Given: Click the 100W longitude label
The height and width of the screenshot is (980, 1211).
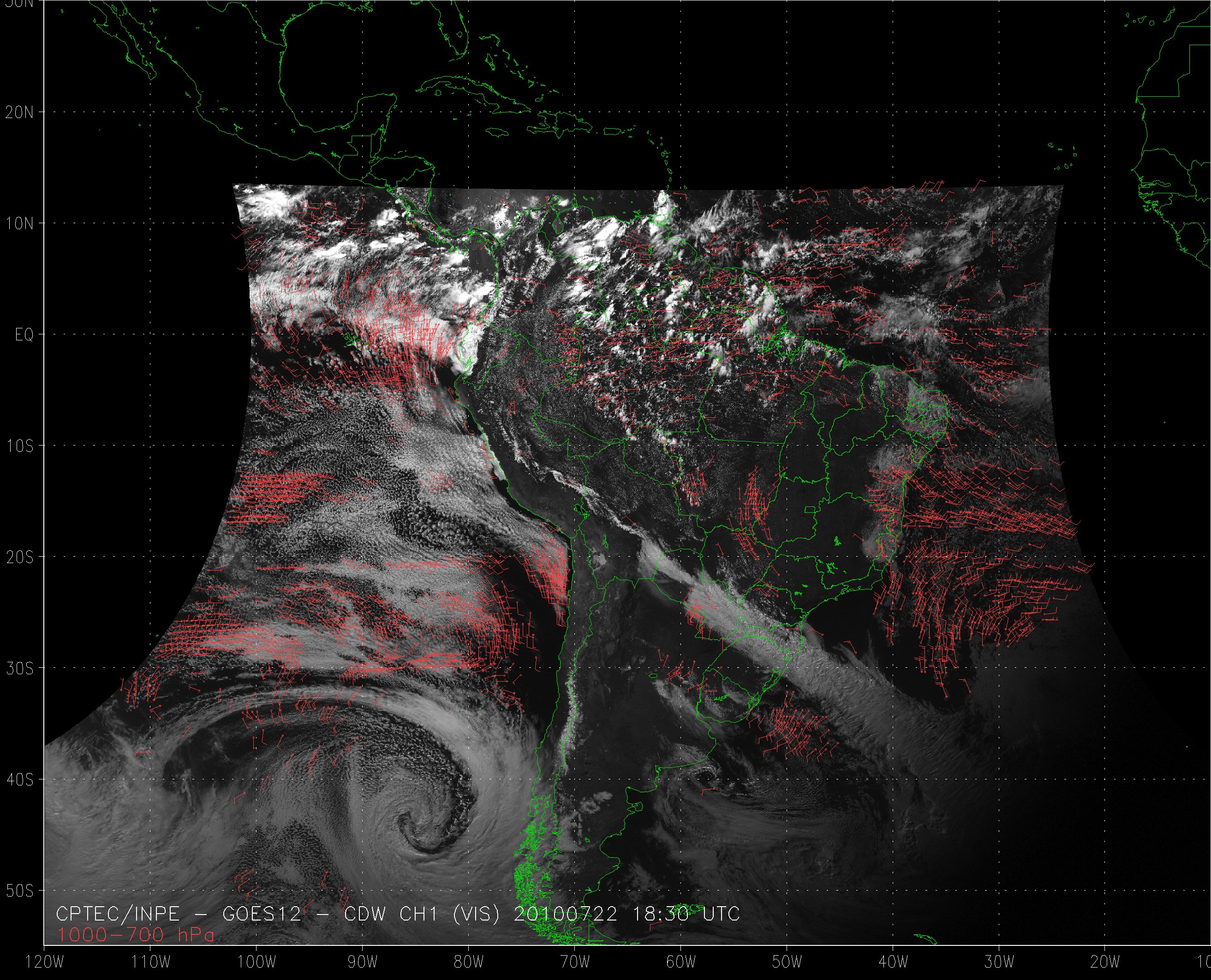Looking at the screenshot, I should point(257,962).
